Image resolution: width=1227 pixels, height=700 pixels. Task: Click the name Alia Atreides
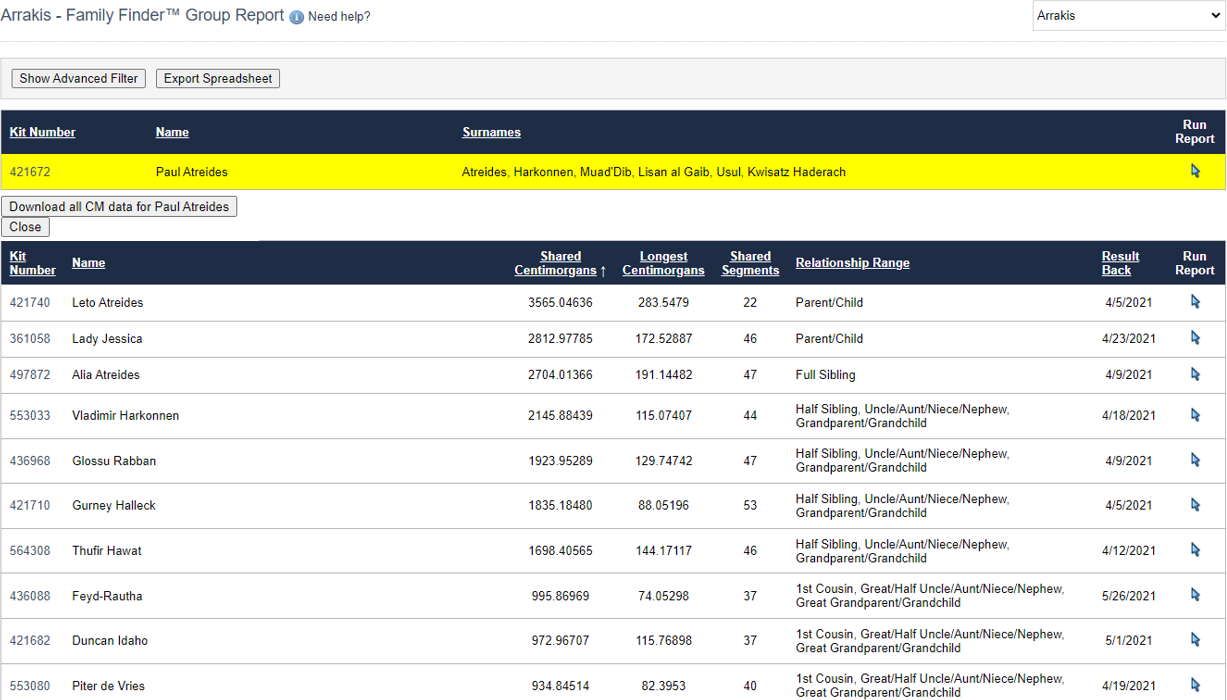(106, 375)
